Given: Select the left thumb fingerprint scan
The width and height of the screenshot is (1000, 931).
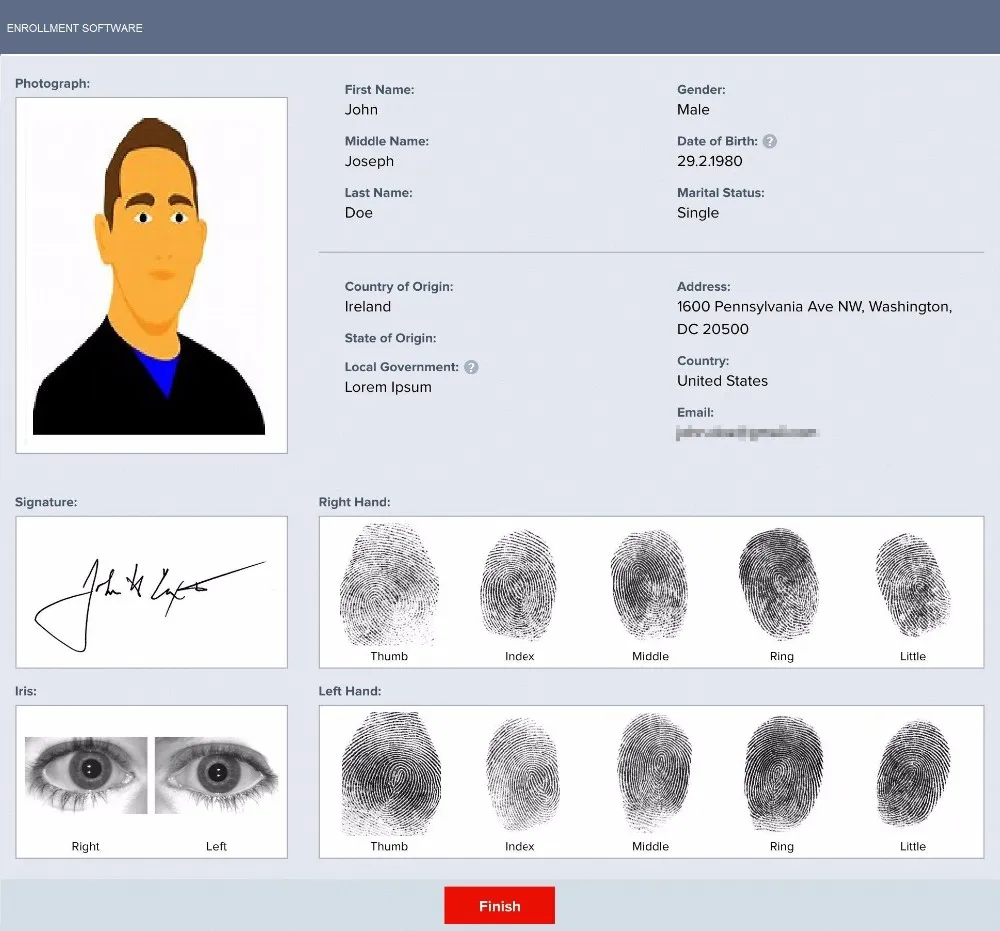Looking at the screenshot, I should pos(388,773).
